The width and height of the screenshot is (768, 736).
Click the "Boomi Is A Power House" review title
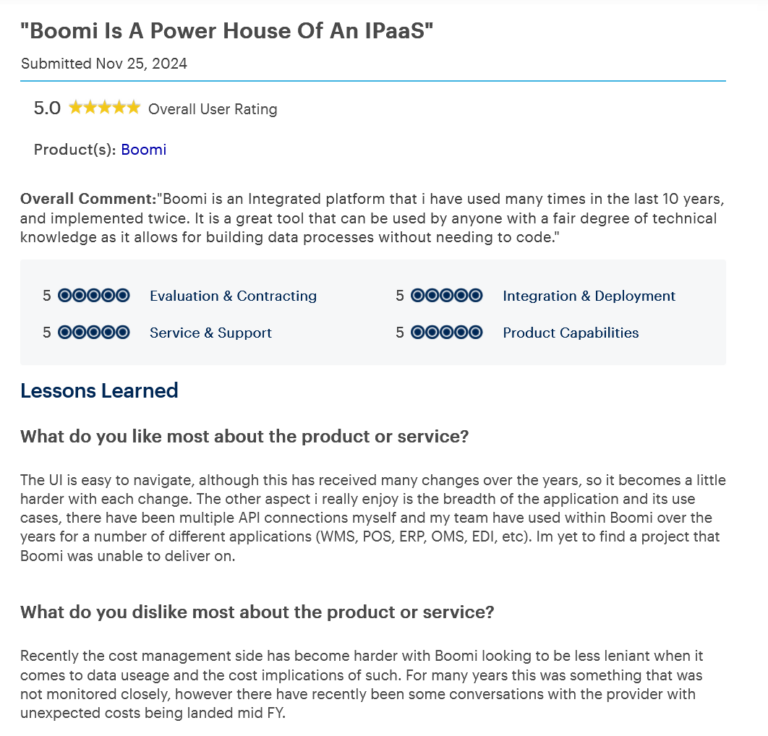coord(227,30)
